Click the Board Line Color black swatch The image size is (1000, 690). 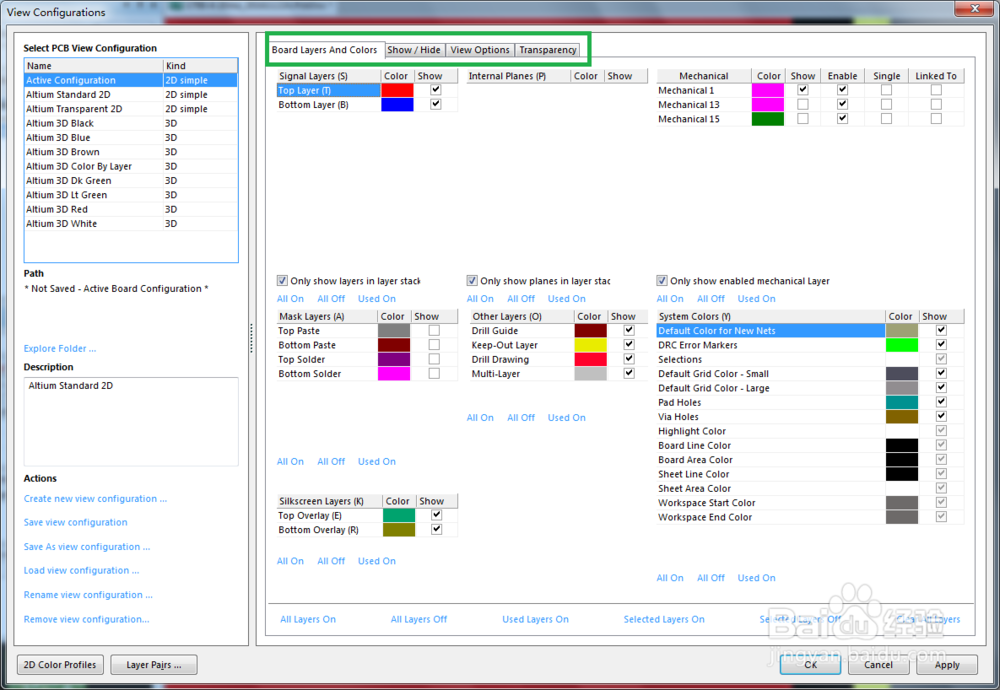(x=902, y=445)
